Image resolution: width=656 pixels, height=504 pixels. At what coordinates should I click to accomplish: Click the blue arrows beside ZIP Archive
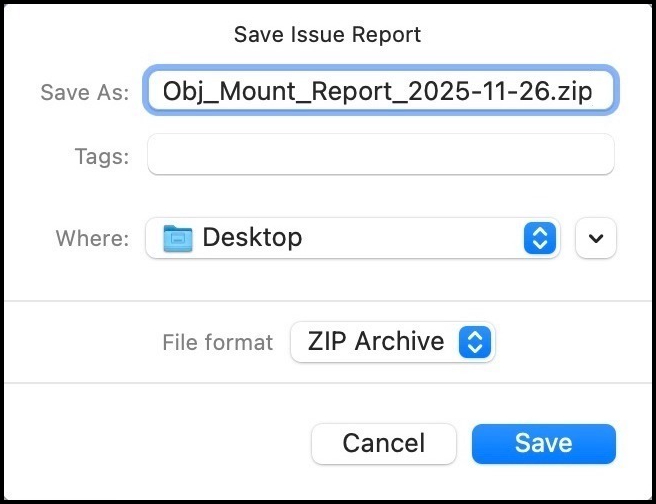pos(474,342)
